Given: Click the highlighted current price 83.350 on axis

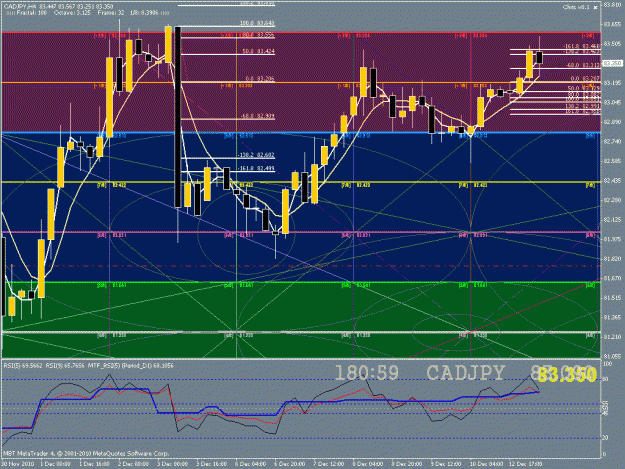Looking at the screenshot, I should pyautogui.click(x=613, y=63).
